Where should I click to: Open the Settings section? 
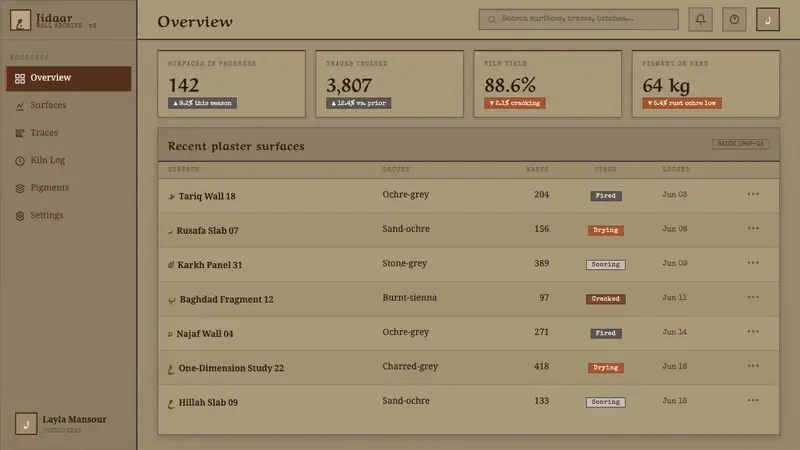[68, 215]
